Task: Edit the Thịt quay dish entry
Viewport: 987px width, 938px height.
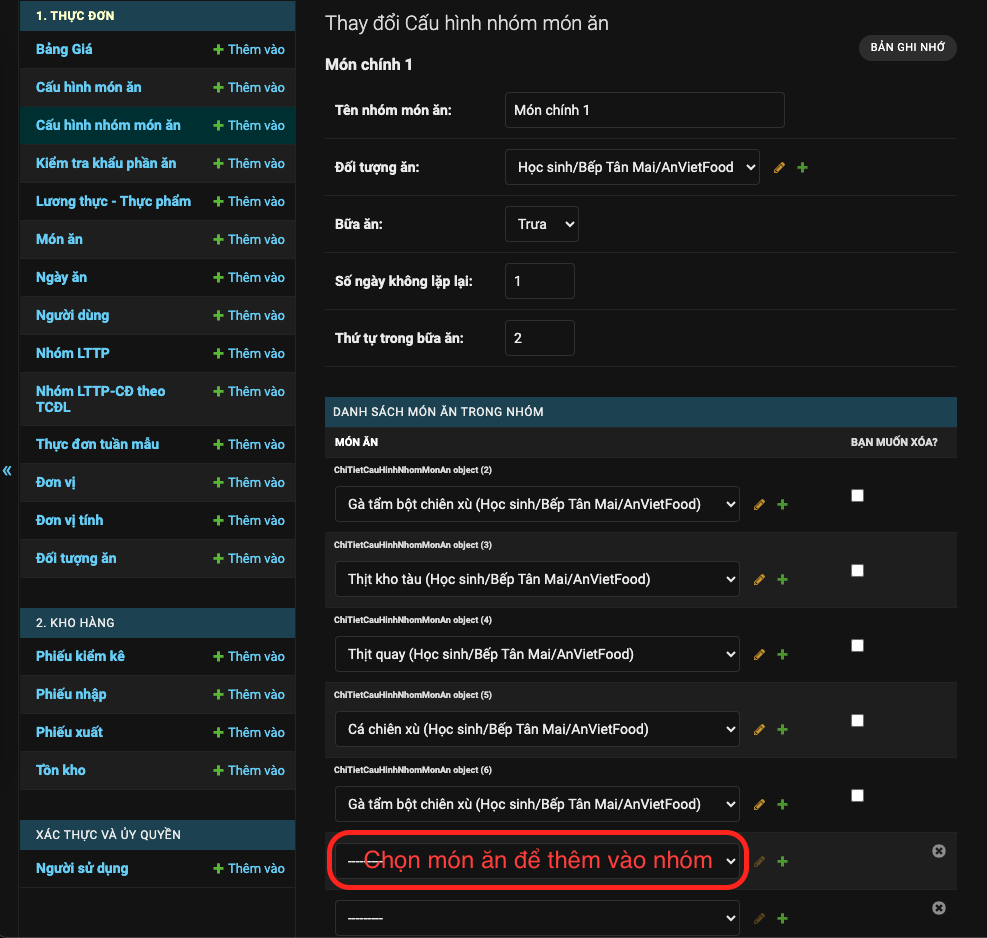Action: (759, 654)
